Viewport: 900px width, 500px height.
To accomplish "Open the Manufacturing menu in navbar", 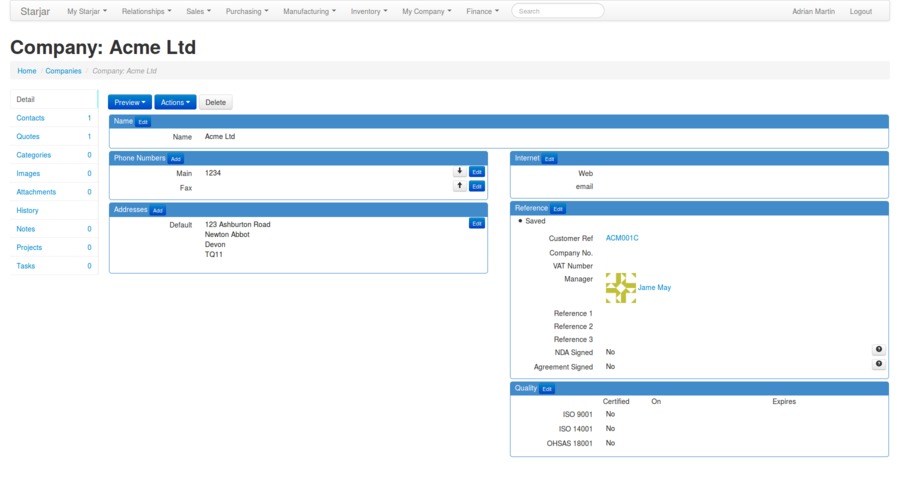I will click(309, 11).
